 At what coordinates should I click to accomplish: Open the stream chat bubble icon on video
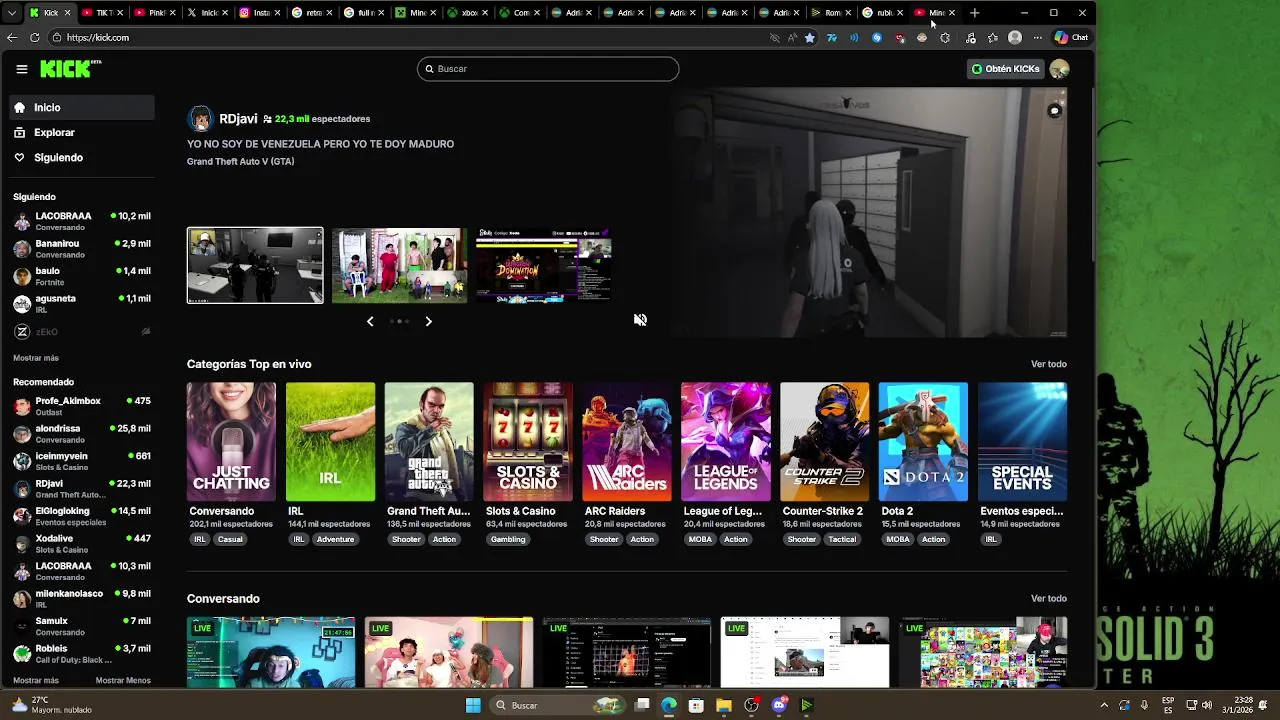click(x=1054, y=111)
